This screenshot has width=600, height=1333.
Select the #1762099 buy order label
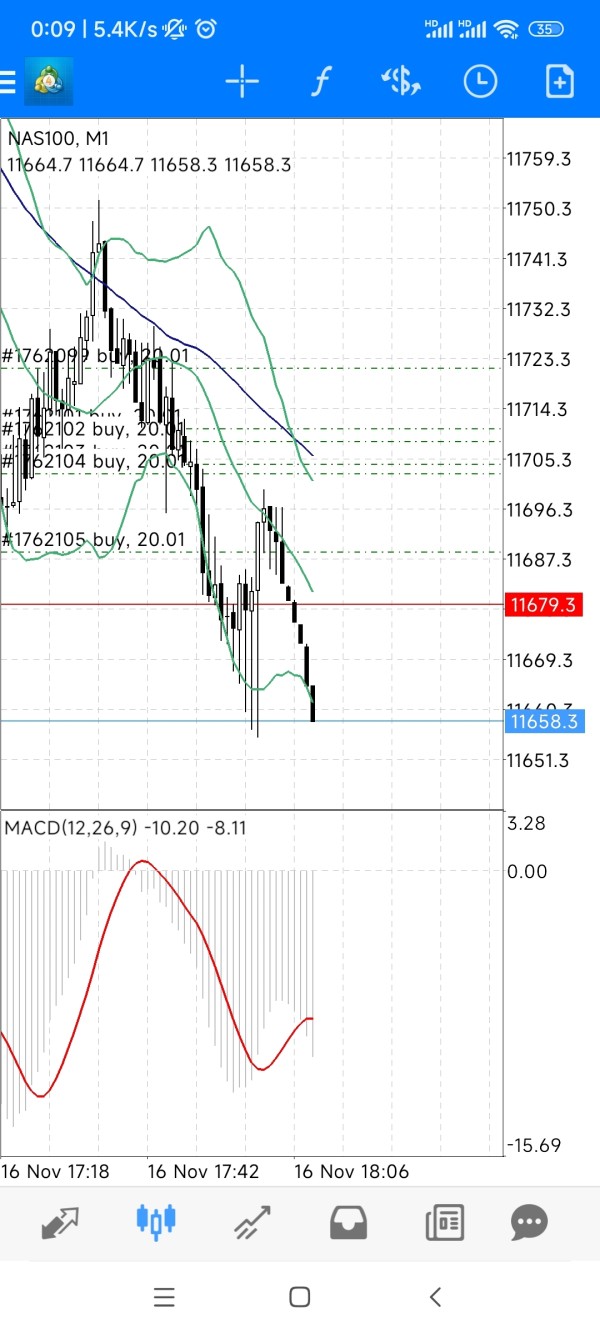tap(95, 355)
